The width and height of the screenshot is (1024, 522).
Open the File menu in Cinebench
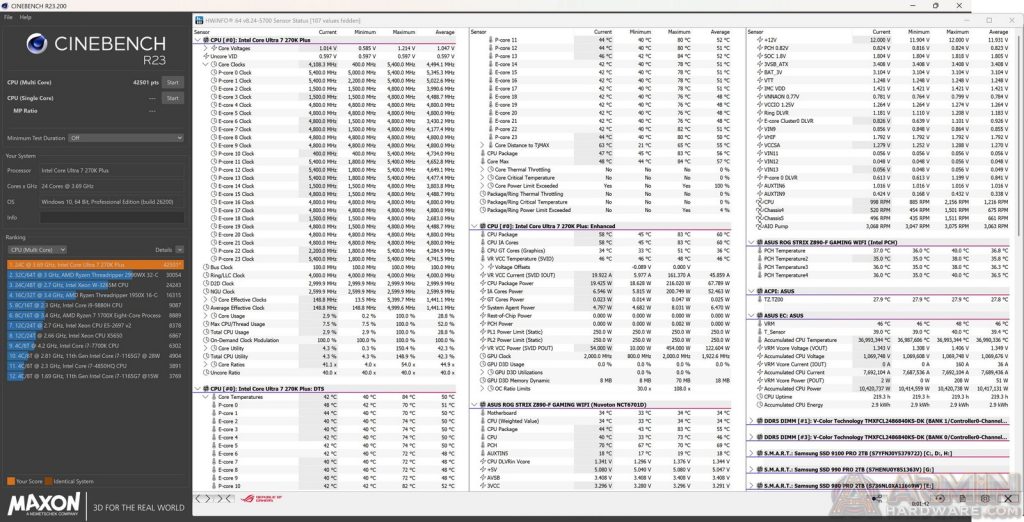(8, 17)
